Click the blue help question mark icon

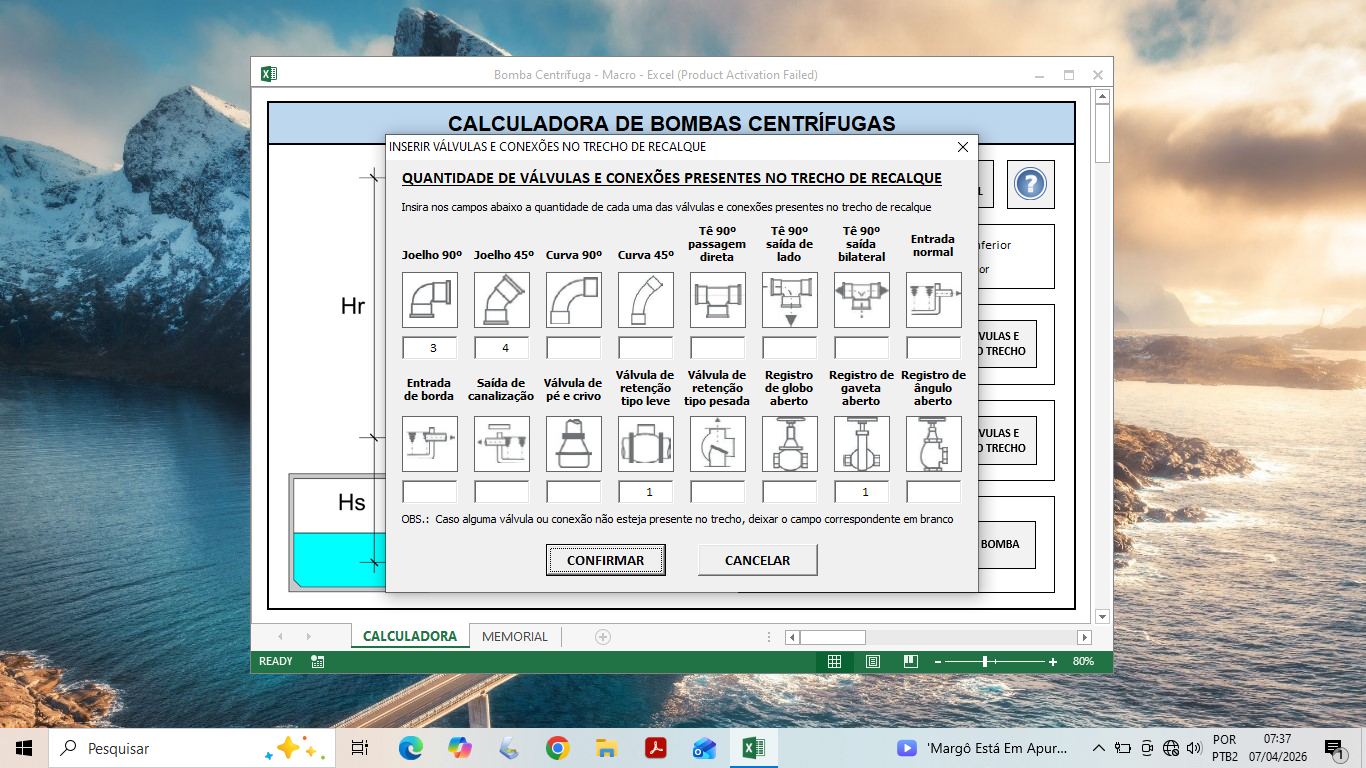[1030, 184]
